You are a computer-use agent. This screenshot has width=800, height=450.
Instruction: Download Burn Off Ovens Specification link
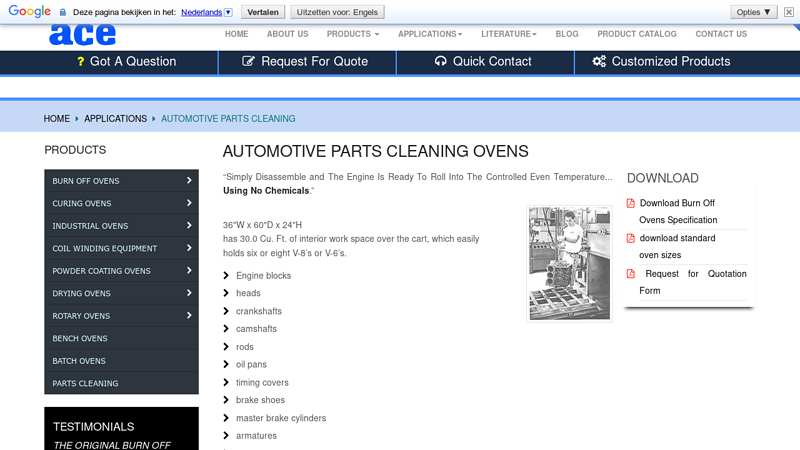pos(678,211)
